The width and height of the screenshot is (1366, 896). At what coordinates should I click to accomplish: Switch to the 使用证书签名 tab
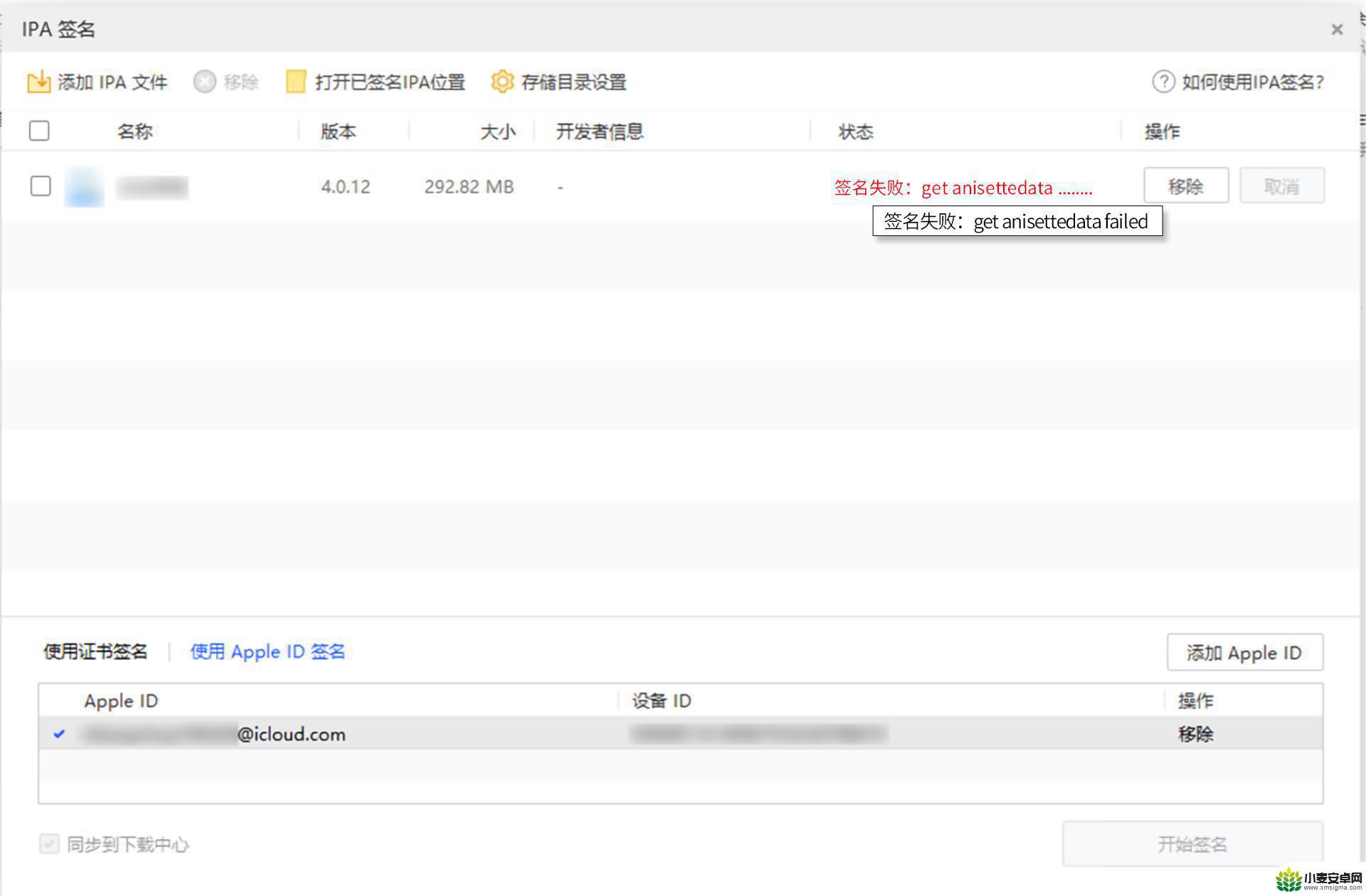[x=95, y=651]
